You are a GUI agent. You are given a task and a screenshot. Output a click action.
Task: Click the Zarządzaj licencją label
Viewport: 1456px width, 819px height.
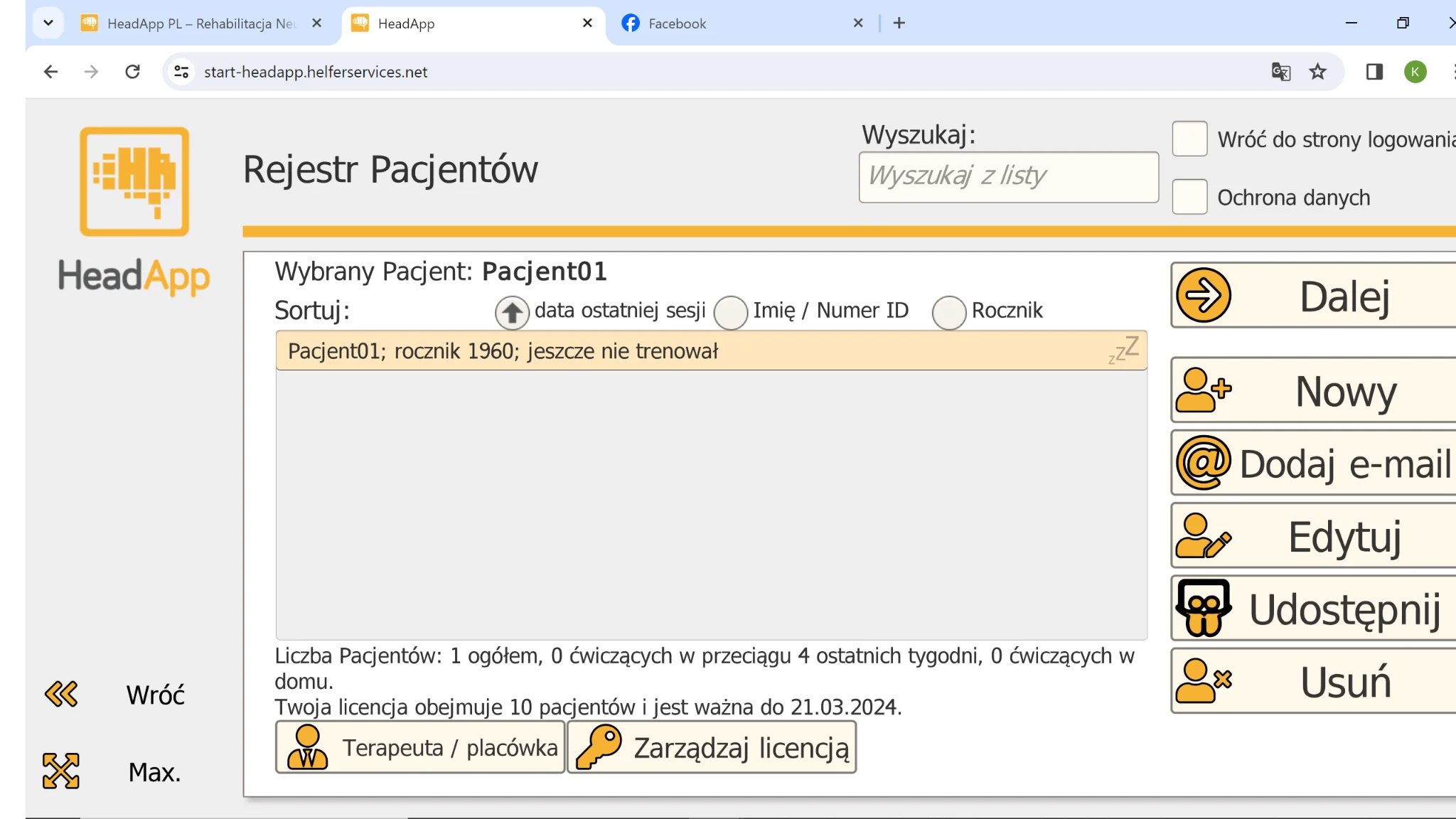pos(742,749)
